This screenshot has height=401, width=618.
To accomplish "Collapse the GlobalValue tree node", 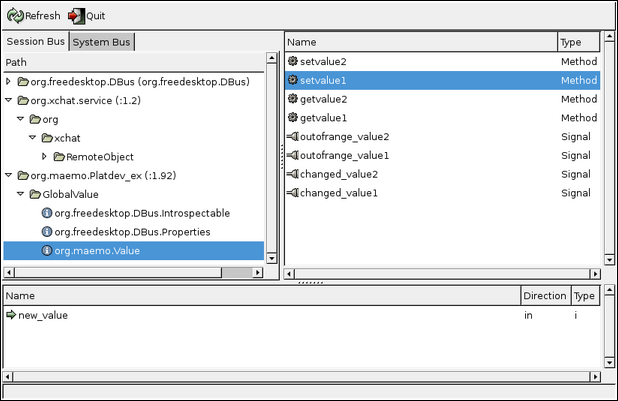I will pos(22,195).
